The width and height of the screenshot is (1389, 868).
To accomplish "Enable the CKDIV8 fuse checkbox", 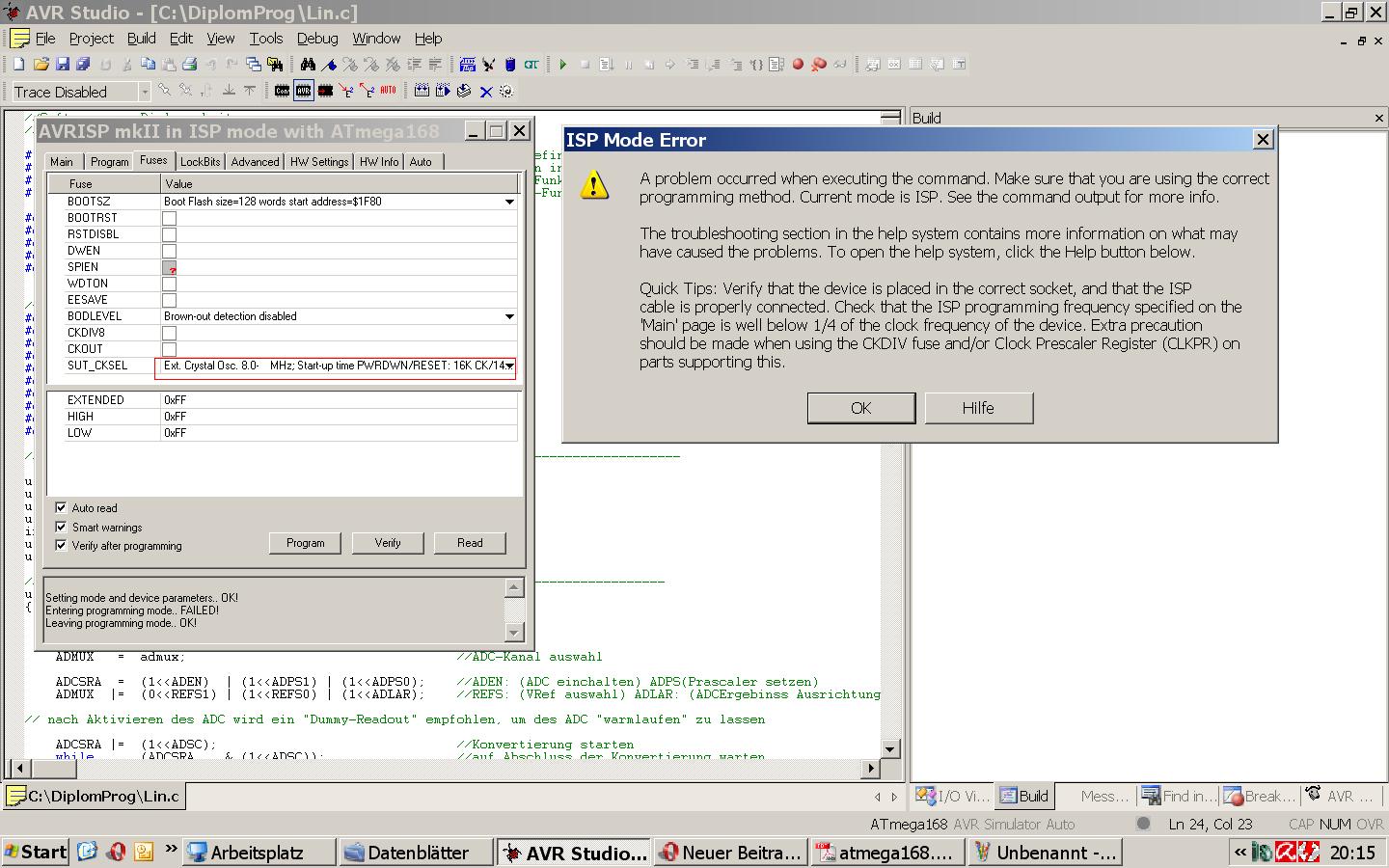I will (170, 333).
